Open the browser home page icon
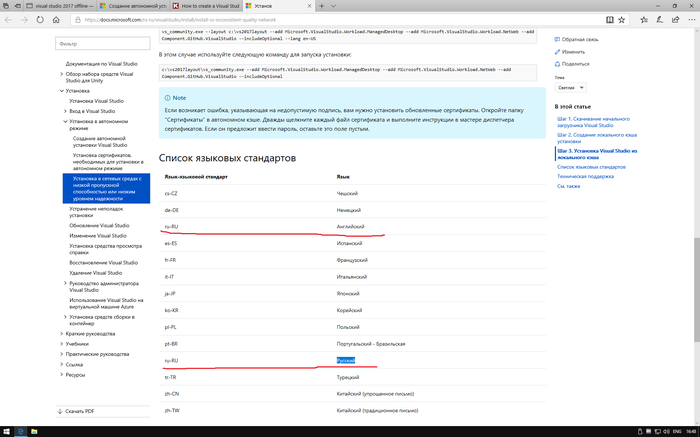 56,20
